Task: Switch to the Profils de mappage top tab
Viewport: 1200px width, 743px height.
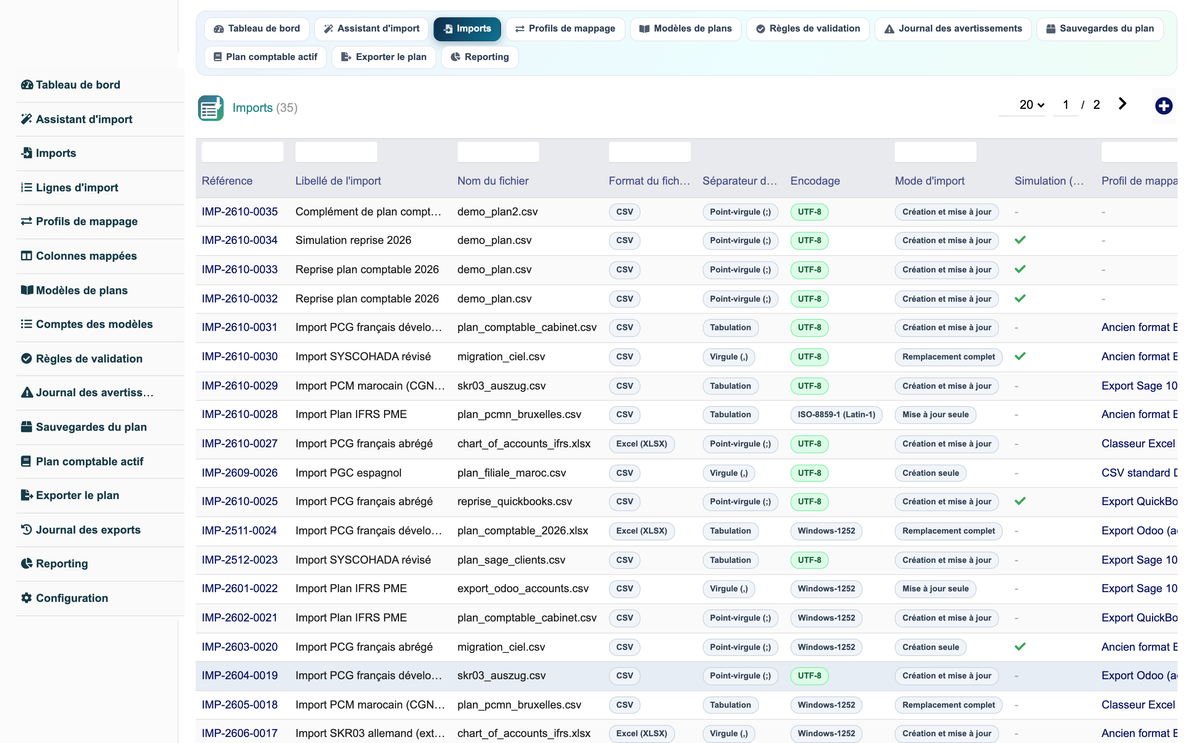Action: [565, 29]
